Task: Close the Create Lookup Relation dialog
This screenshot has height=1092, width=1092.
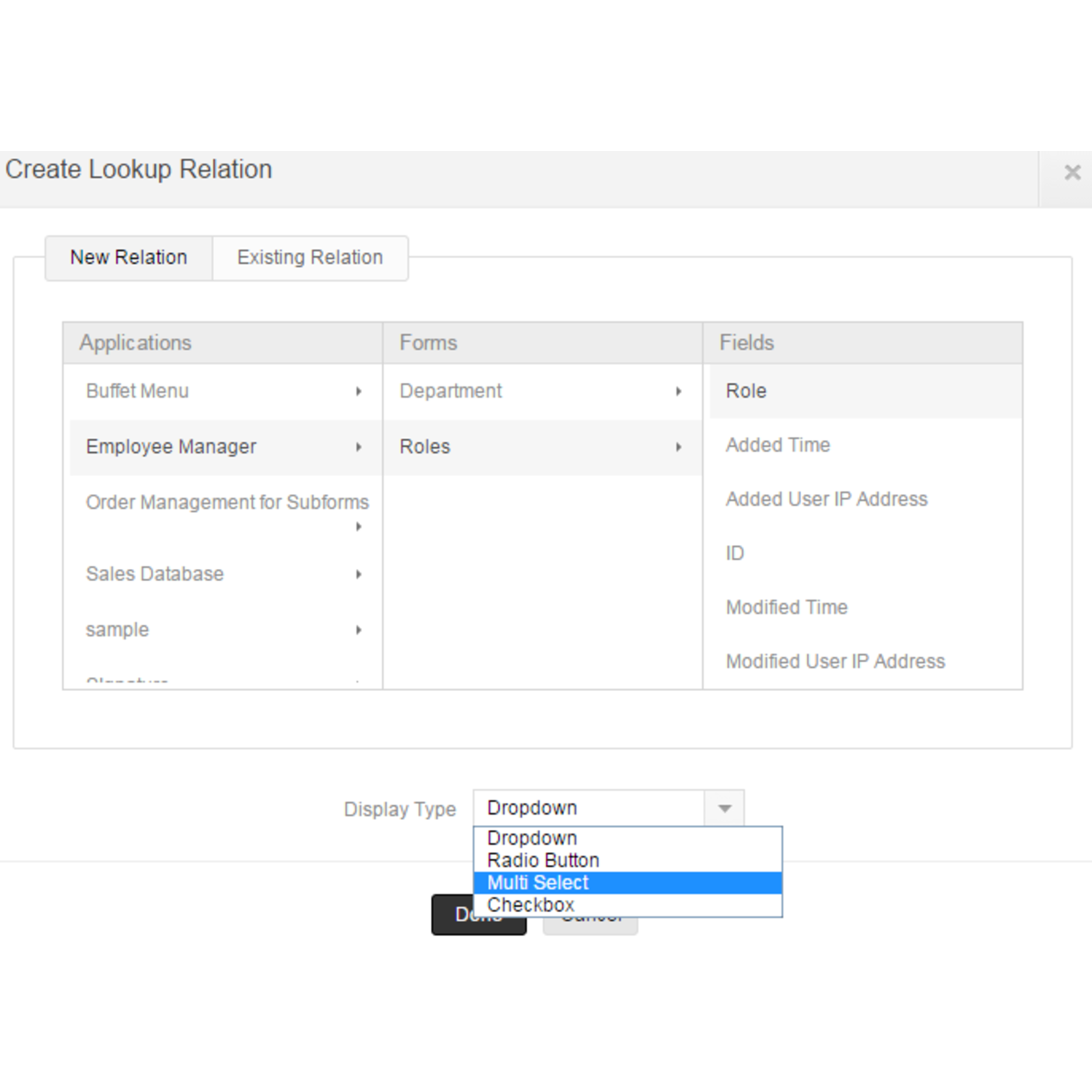Action: 1072,172
